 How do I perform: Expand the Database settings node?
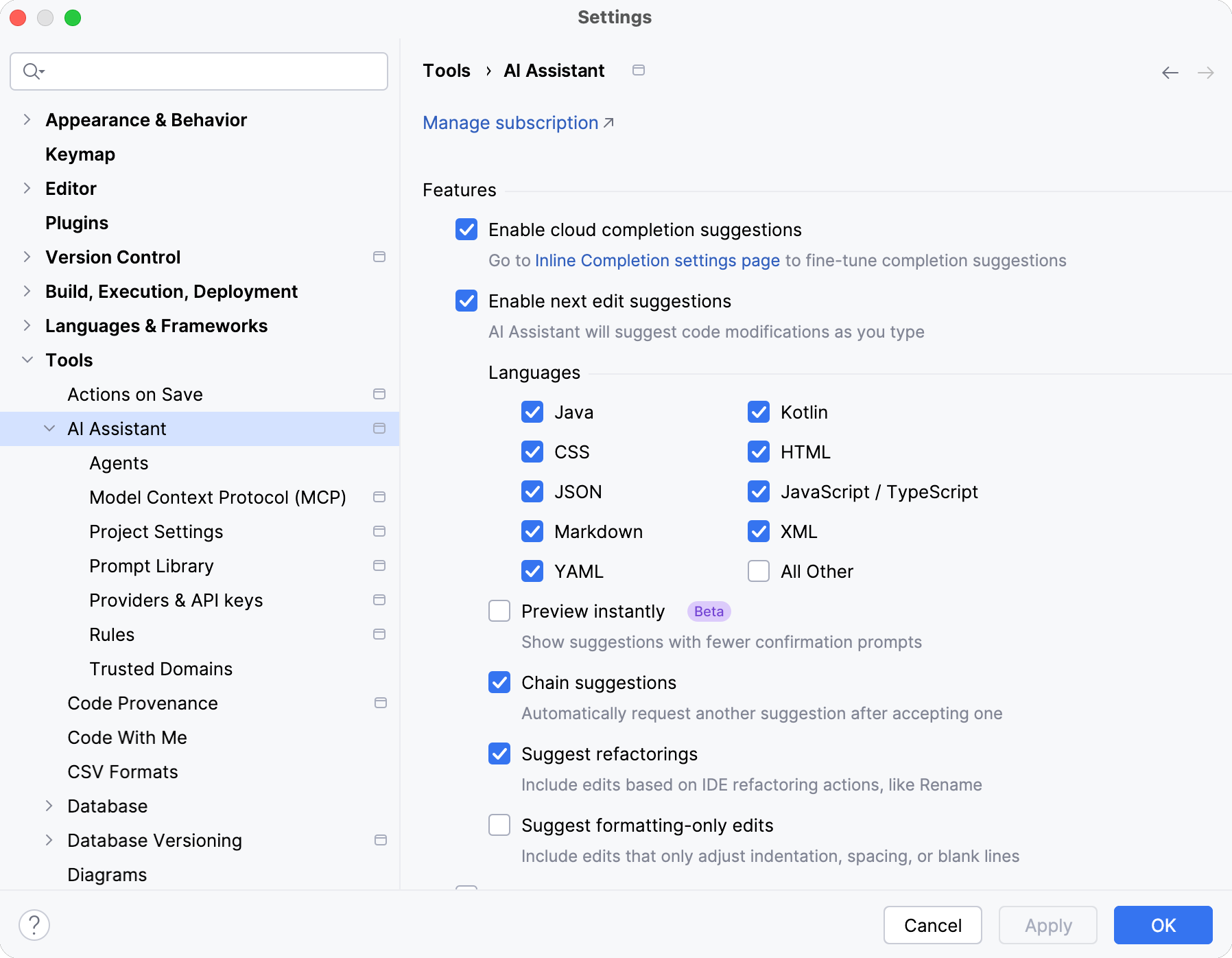point(49,806)
